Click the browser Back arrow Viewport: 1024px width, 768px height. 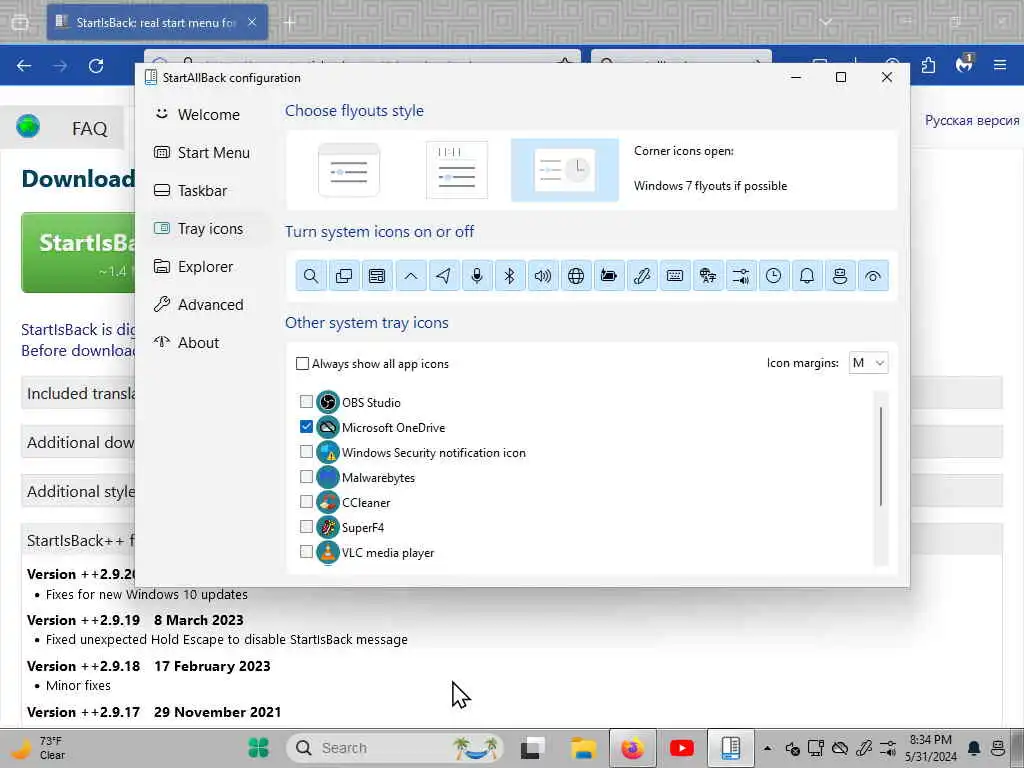pyautogui.click(x=24, y=65)
